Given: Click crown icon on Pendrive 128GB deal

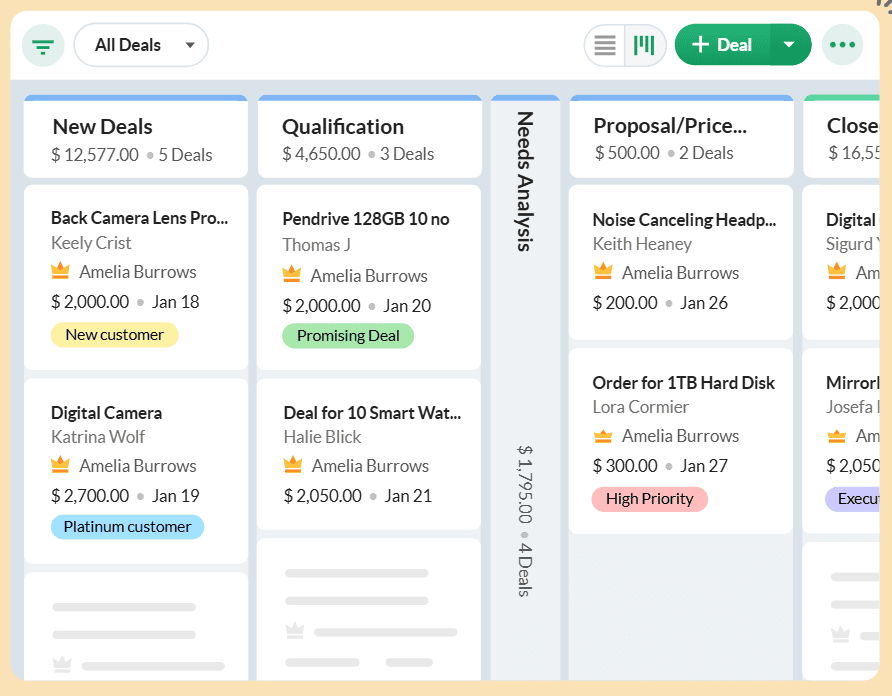Looking at the screenshot, I should point(292,275).
